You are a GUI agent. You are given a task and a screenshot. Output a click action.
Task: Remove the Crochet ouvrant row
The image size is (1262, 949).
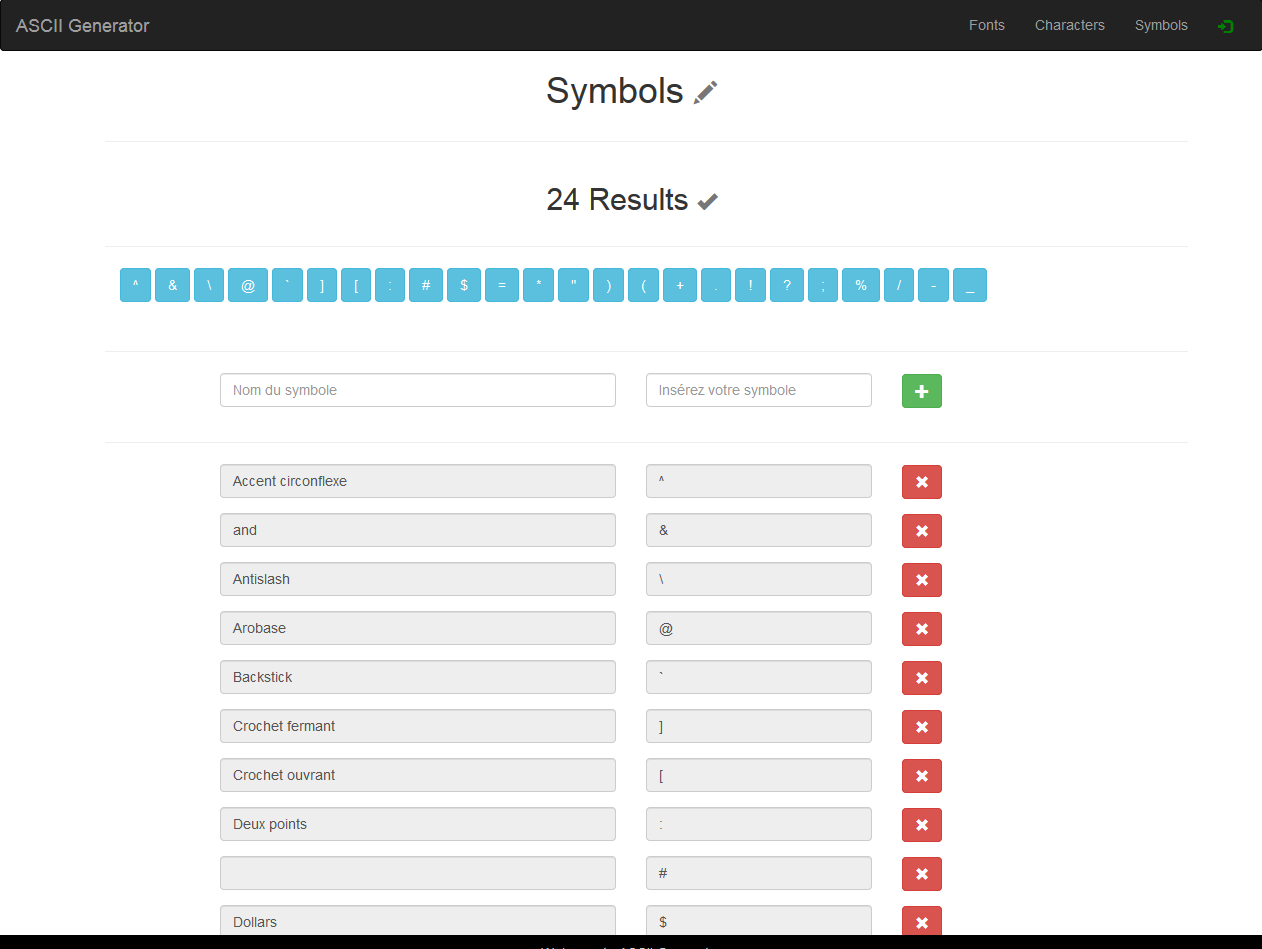click(x=922, y=776)
